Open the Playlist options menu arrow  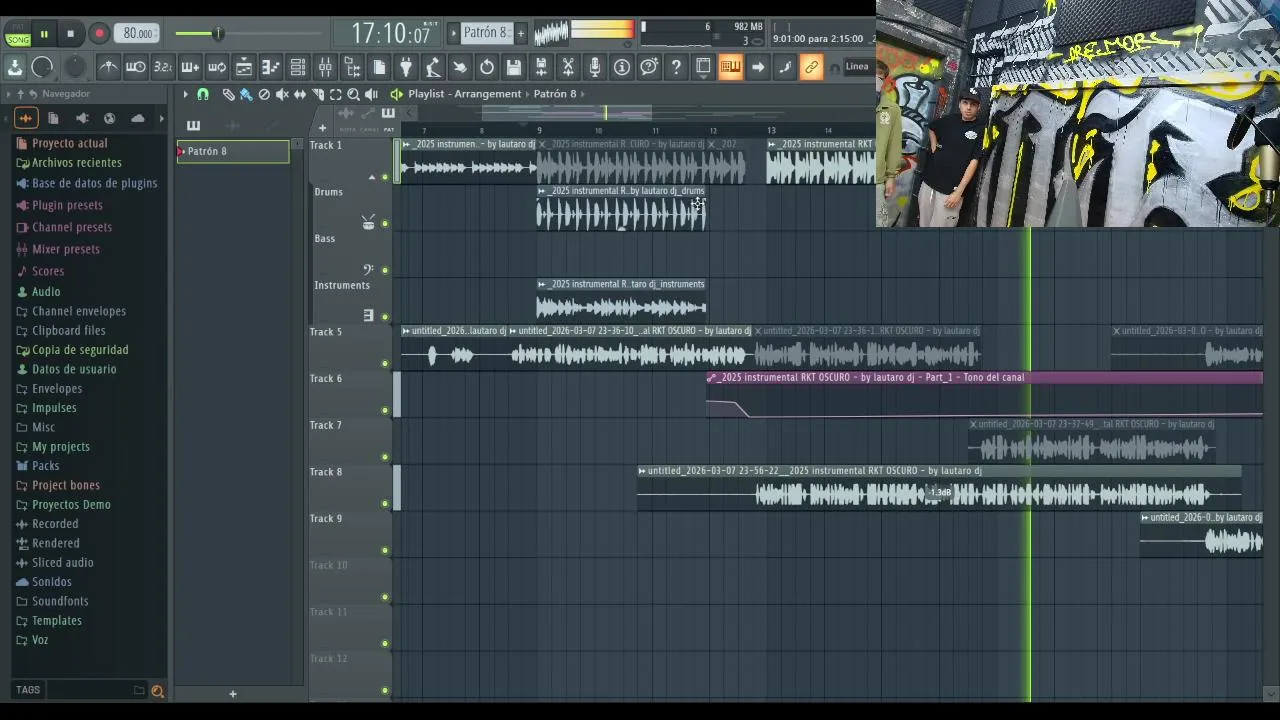point(185,94)
